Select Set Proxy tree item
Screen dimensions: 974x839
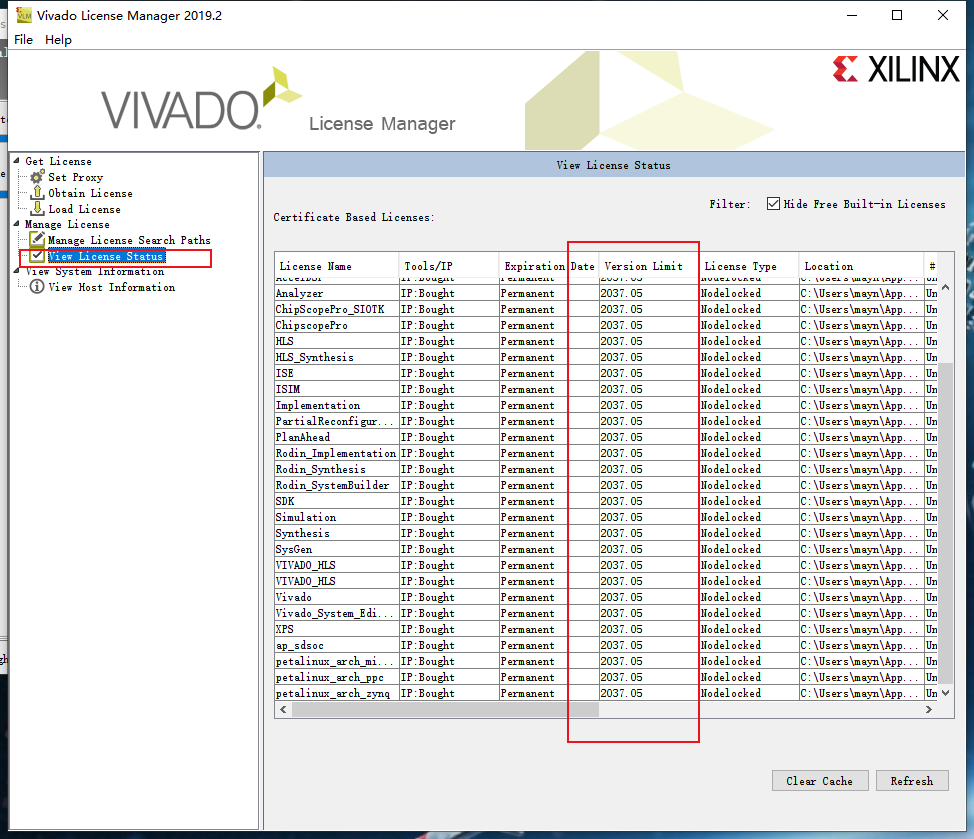[76, 177]
